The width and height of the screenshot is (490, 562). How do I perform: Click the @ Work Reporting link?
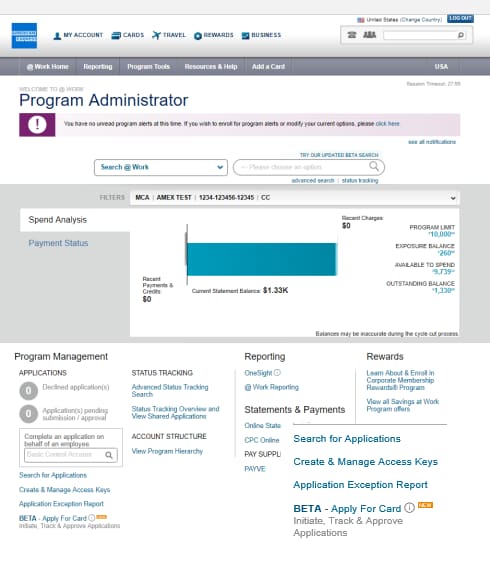click(271, 387)
